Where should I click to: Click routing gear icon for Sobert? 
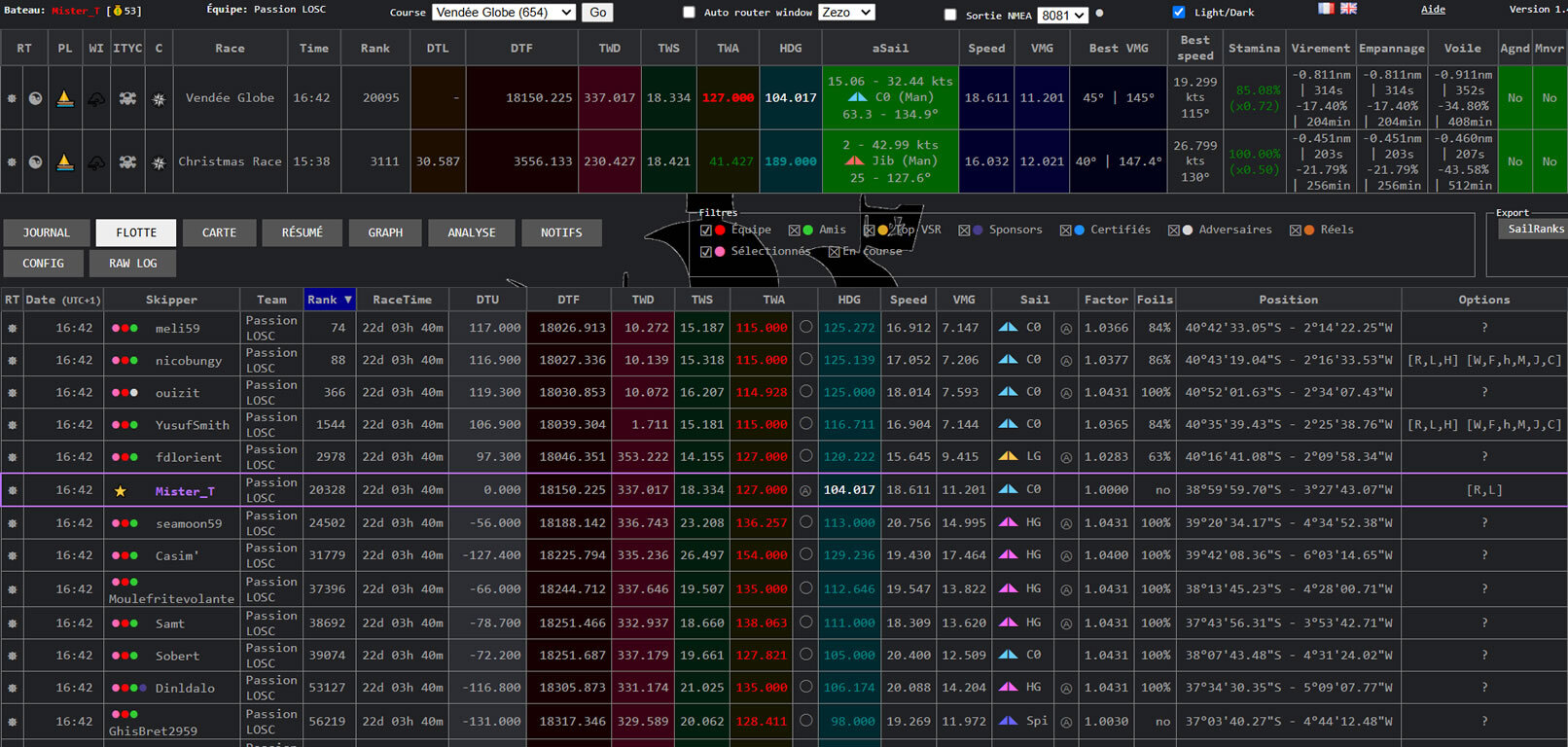(x=12, y=657)
